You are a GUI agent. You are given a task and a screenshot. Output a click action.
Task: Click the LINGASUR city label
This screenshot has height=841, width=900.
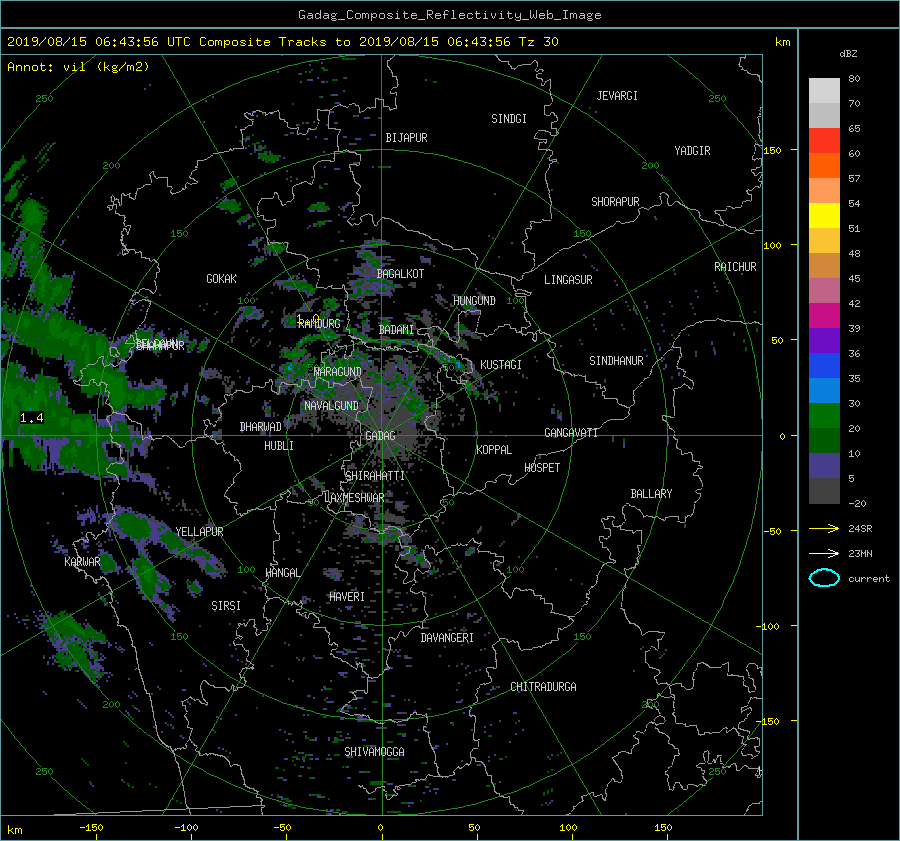[568, 280]
